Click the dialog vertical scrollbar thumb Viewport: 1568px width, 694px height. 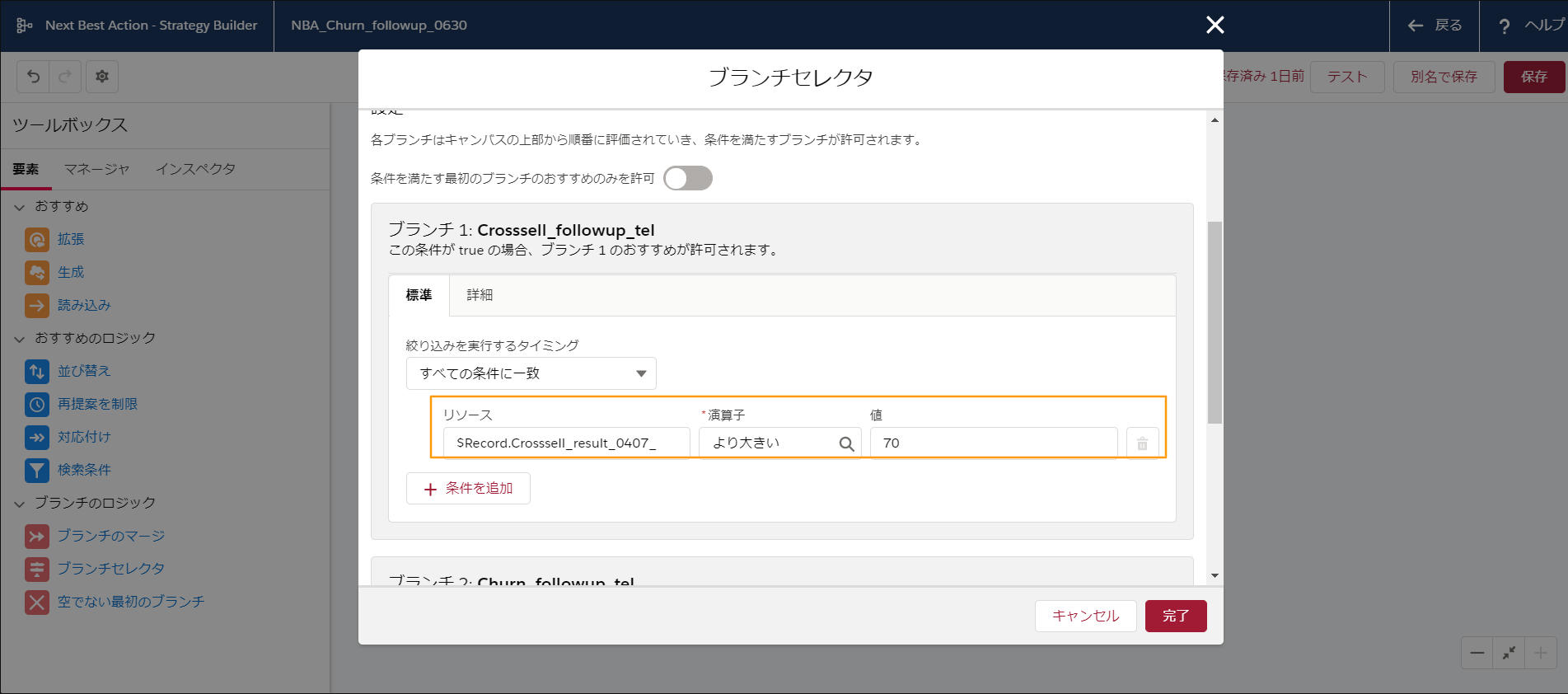[x=1215, y=321]
